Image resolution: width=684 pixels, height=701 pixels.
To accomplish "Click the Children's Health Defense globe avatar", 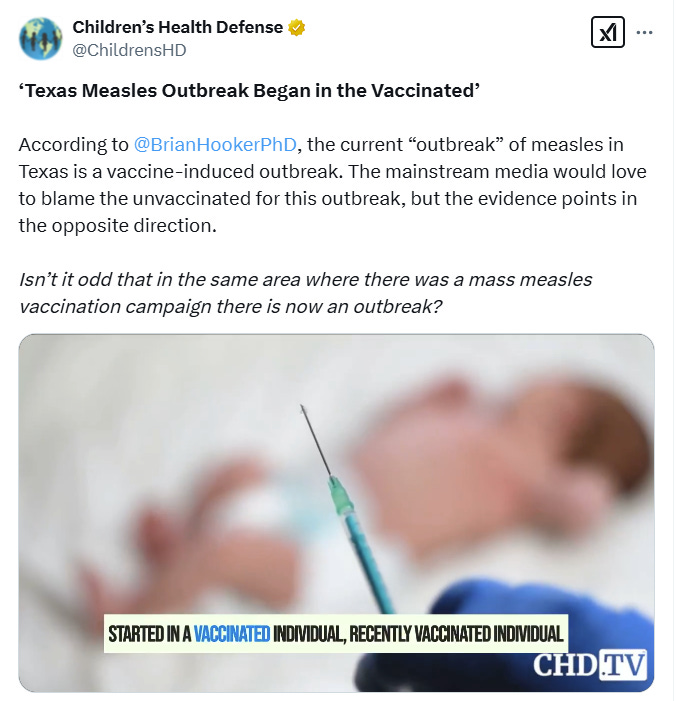I will (41, 38).
